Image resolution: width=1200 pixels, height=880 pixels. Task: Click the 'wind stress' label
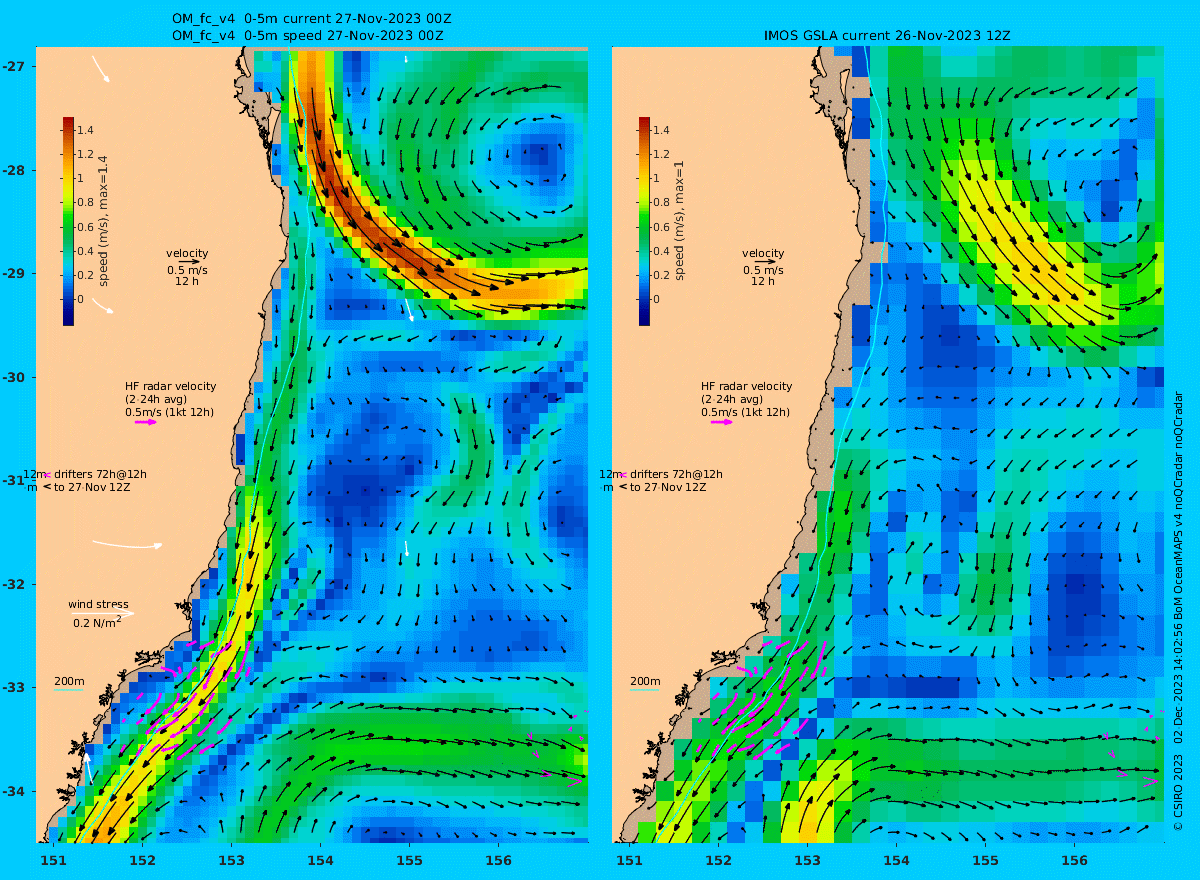(98, 604)
